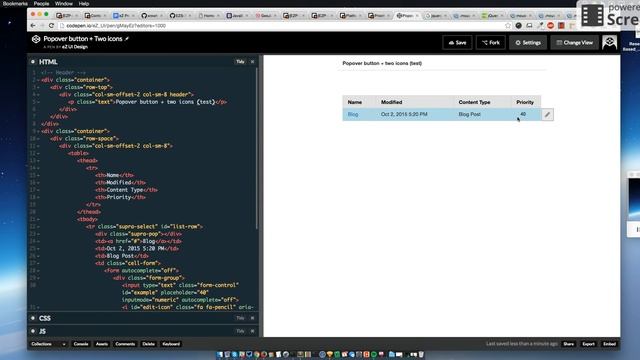This screenshot has height=360, width=640.
Task: Click the Share button
Action: pos(569,344)
